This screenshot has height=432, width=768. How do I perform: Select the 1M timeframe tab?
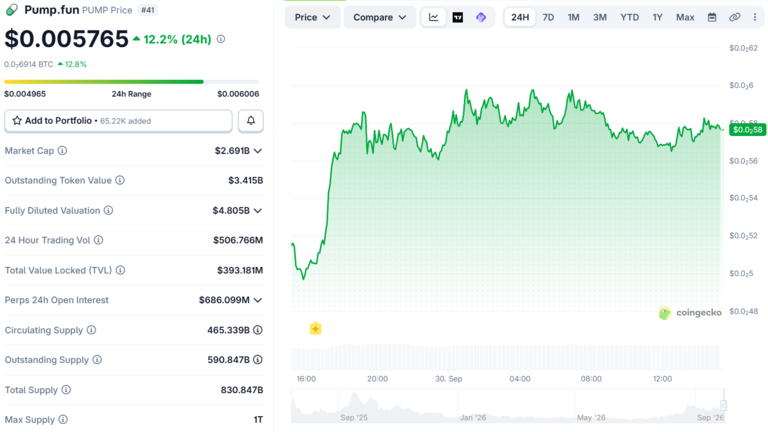click(574, 17)
